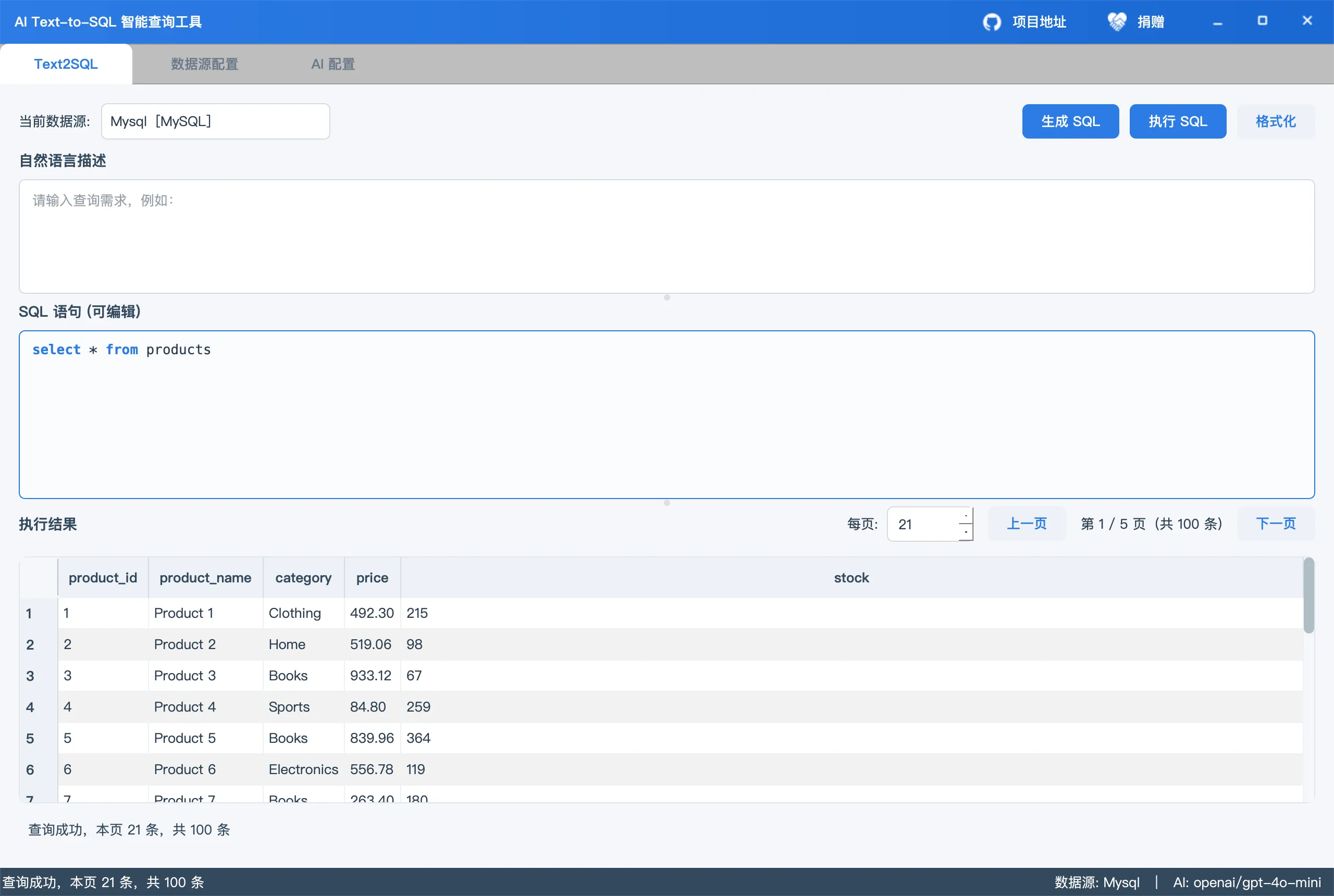Click the price column header
The height and width of the screenshot is (896, 1334).
372,578
